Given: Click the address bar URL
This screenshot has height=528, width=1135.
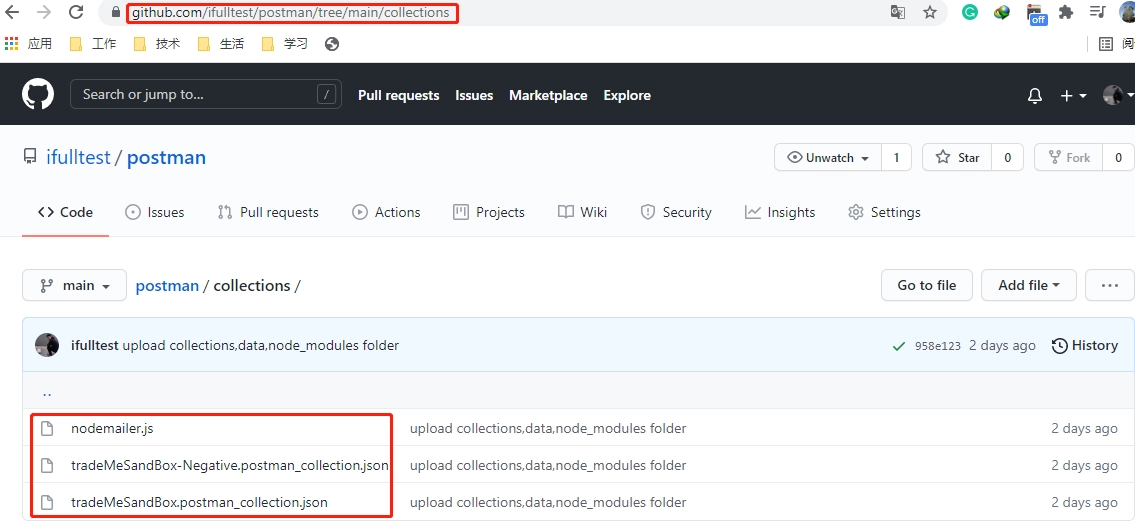Looking at the screenshot, I should (x=290, y=13).
